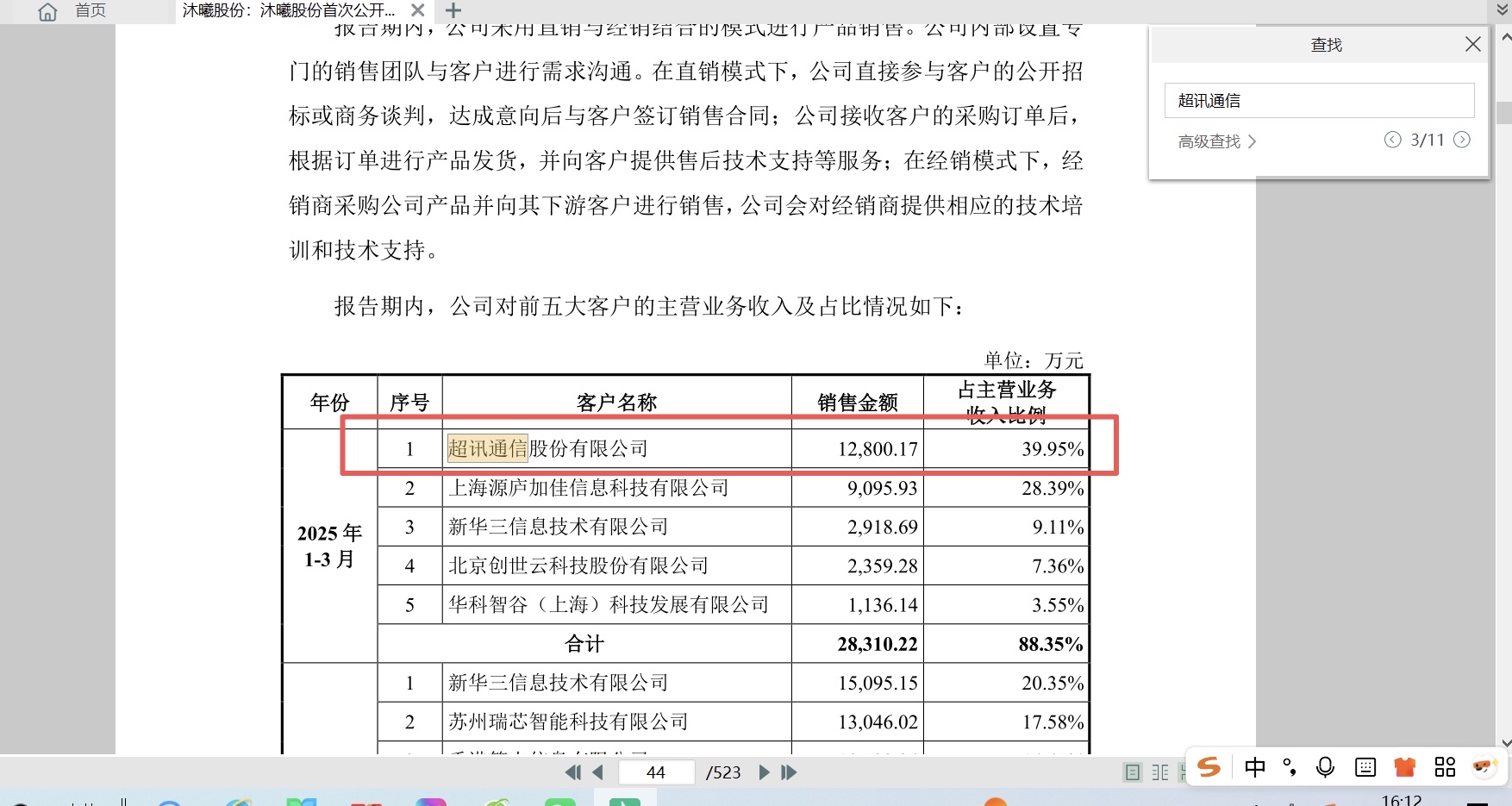Switch to single page view icon
1512x806 pixels.
[1133, 772]
